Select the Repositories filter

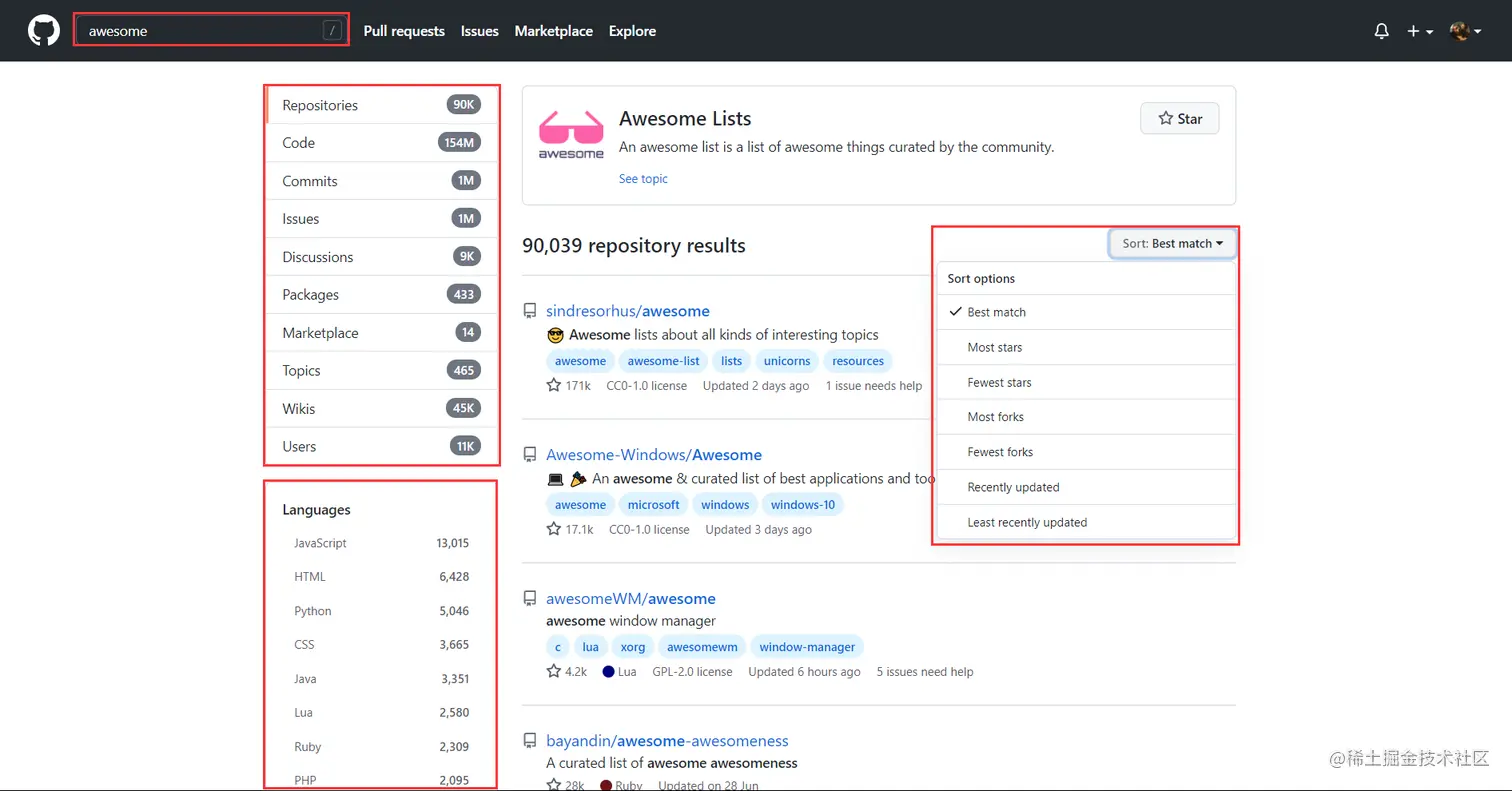pos(382,105)
